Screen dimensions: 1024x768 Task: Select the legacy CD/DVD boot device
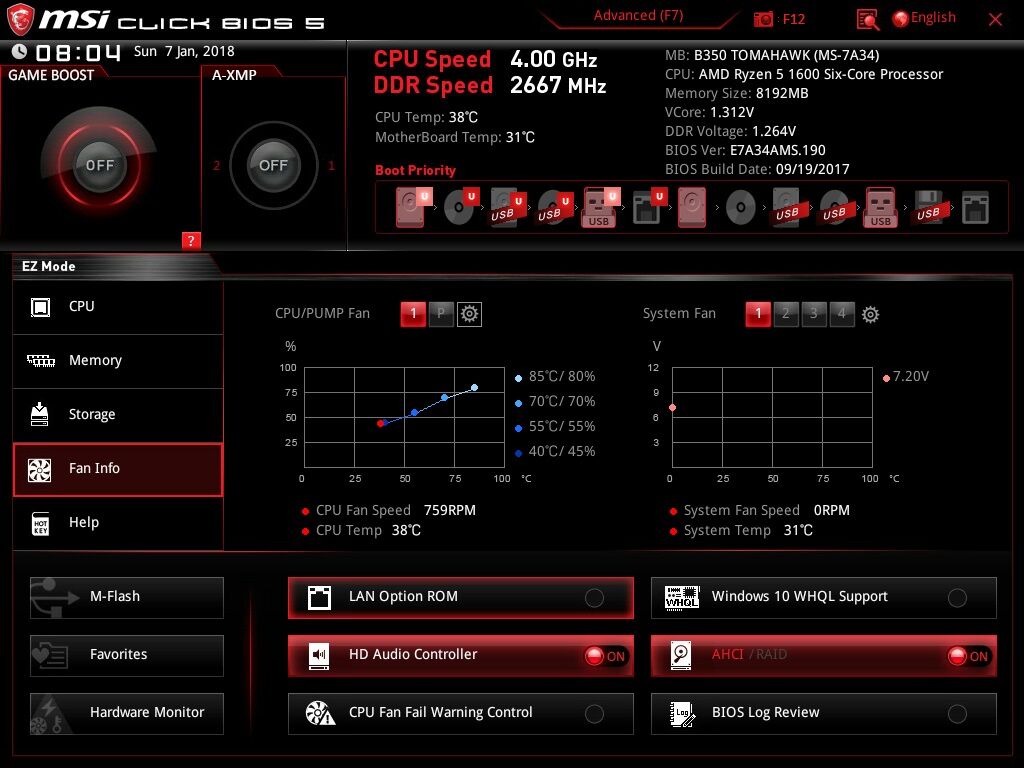(741, 208)
